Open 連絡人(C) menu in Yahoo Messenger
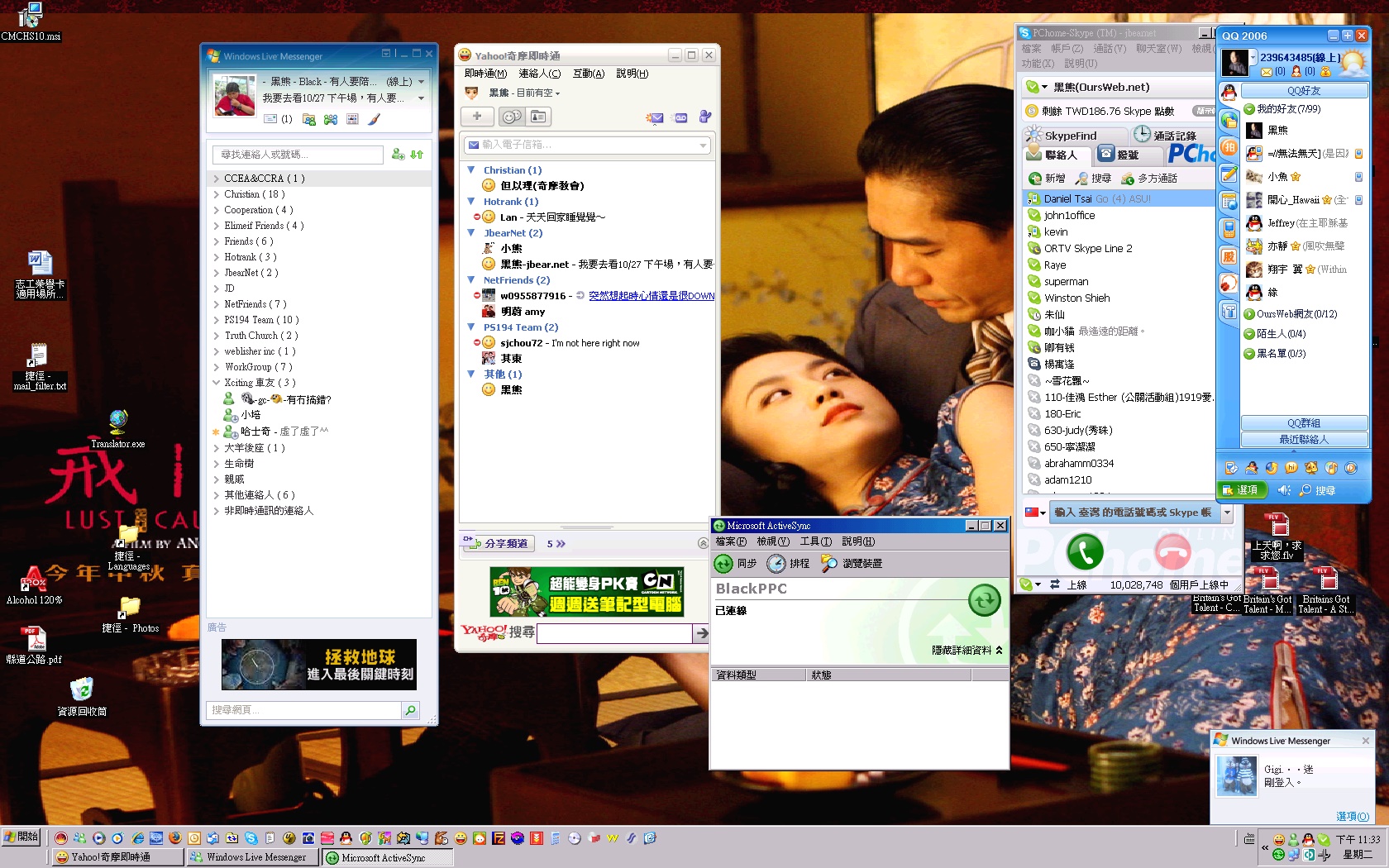 (x=539, y=74)
